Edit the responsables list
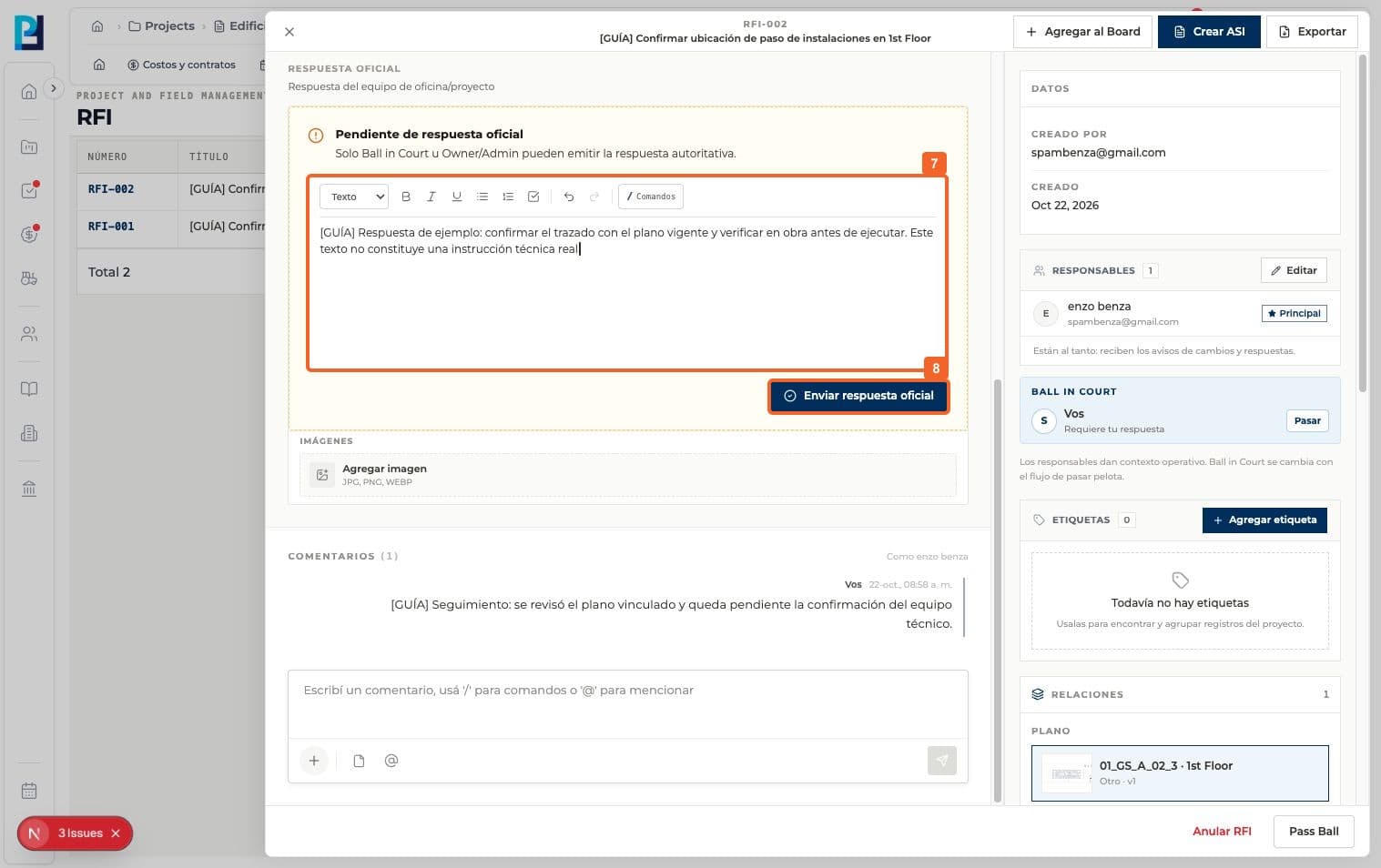The height and width of the screenshot is (868, 1381). click(1294, 270)
